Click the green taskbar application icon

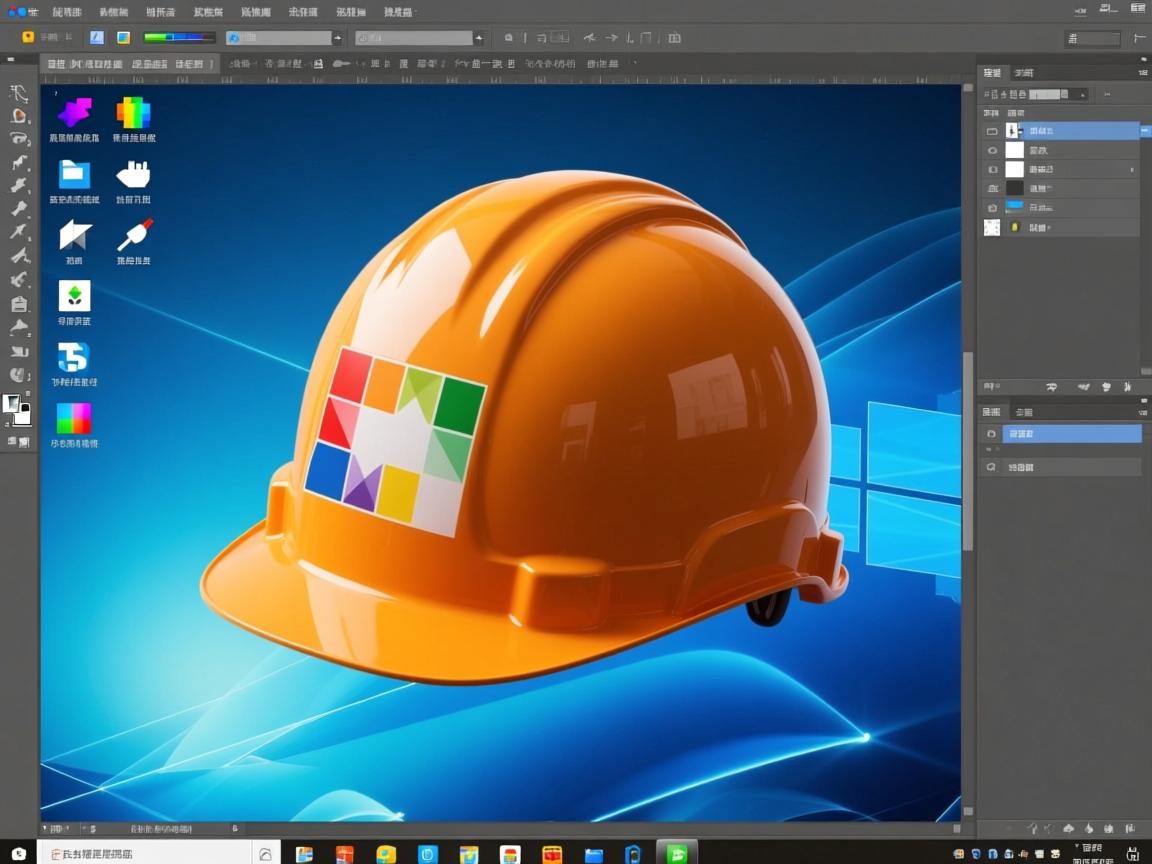click(x=677, y=854)
